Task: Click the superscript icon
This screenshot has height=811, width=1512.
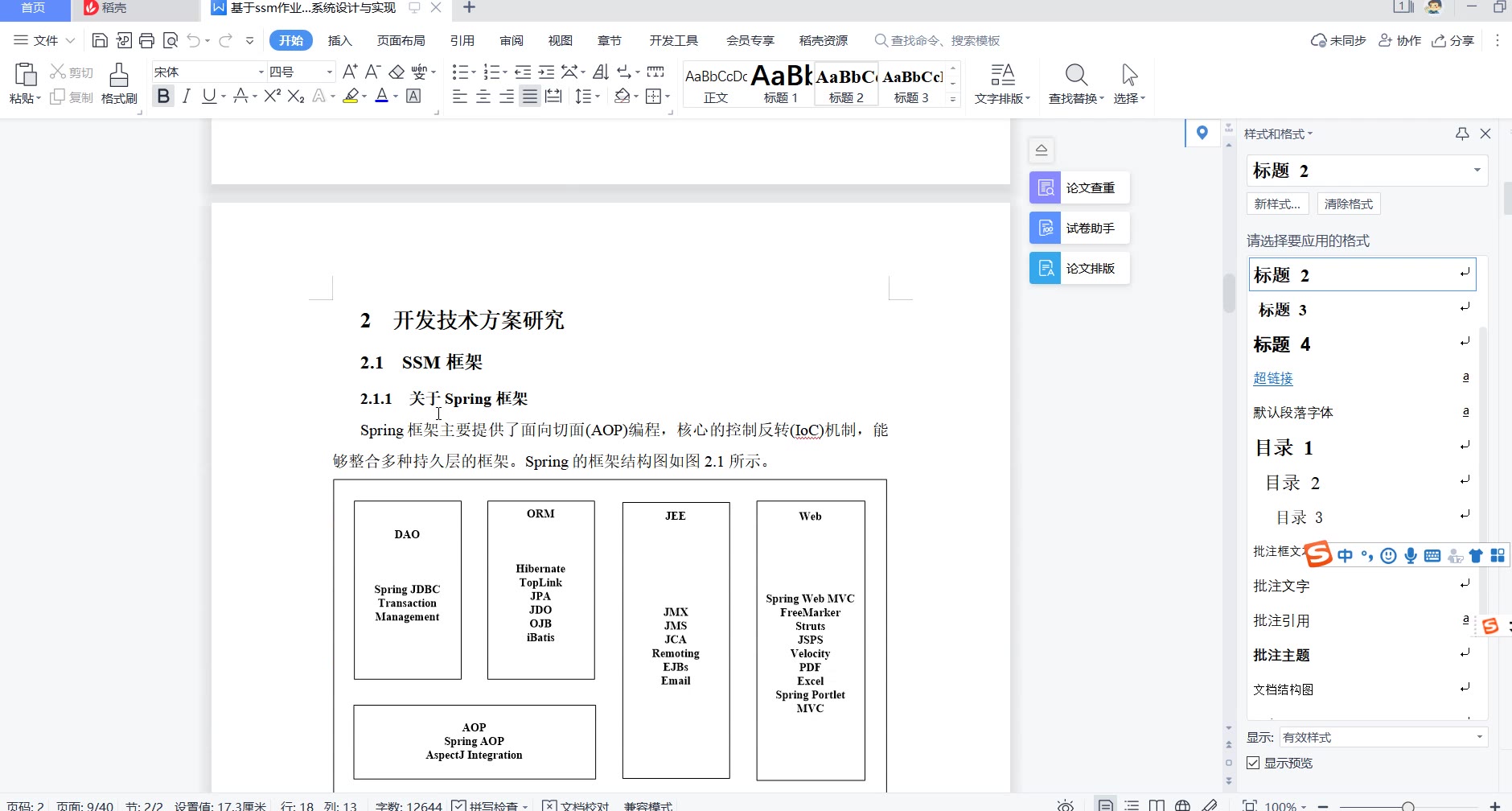Action: coord(272,97)
